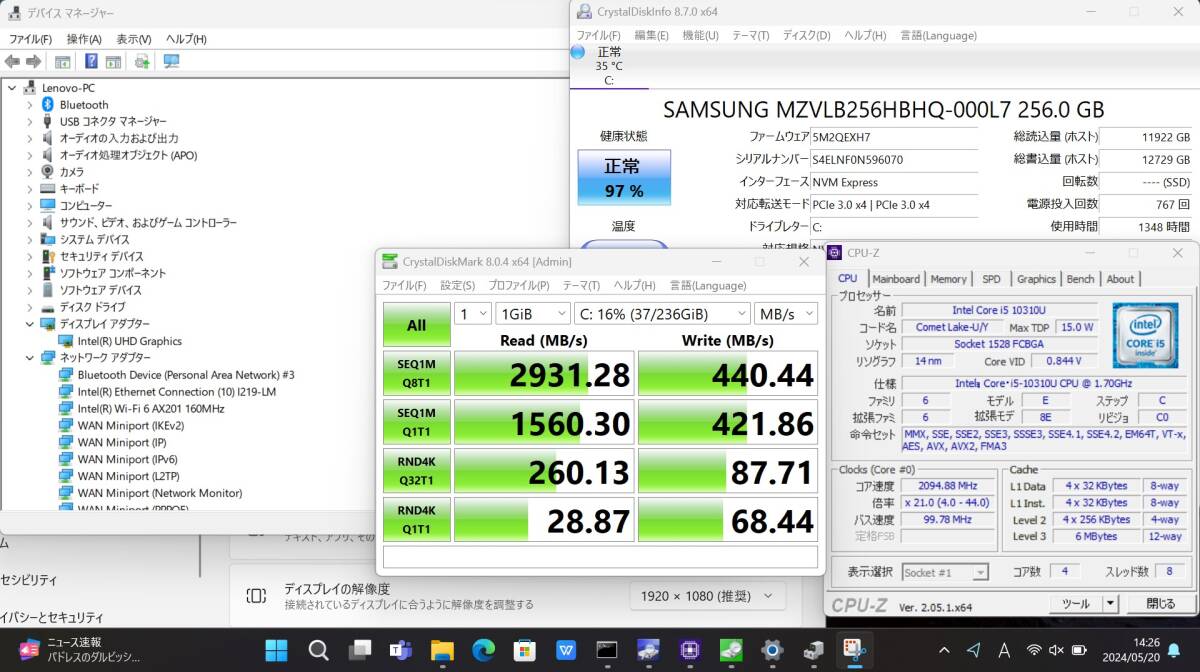Open the blue W app on taskbar
Screen dimensions: 1200x672
[x=565, y=650]
